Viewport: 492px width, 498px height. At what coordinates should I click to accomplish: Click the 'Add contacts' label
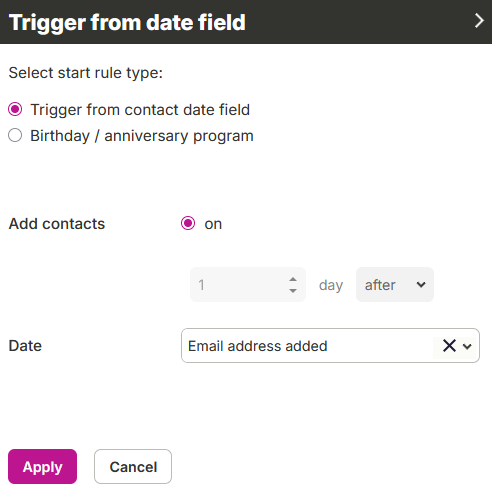coord(57,224)
